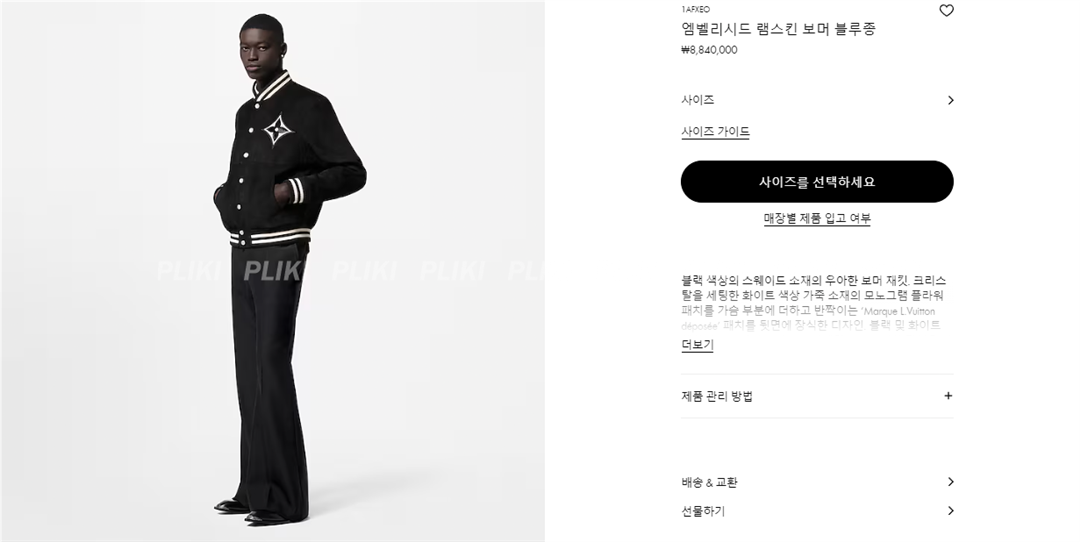Open the 사이즈 size selector chevron

point(951,100)
